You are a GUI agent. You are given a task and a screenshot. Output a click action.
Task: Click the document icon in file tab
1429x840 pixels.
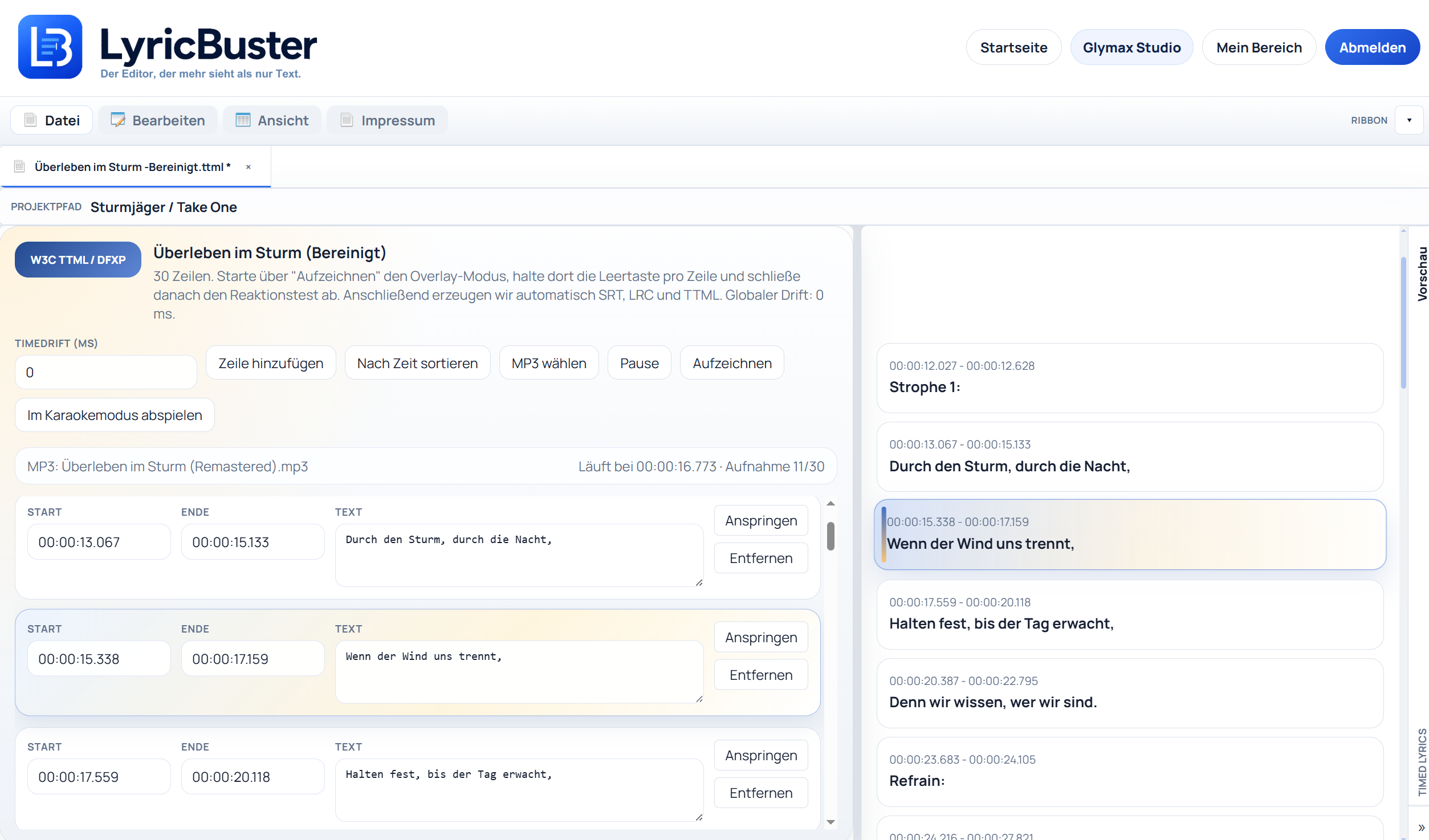pyautogui.click(x=19, y=166)
